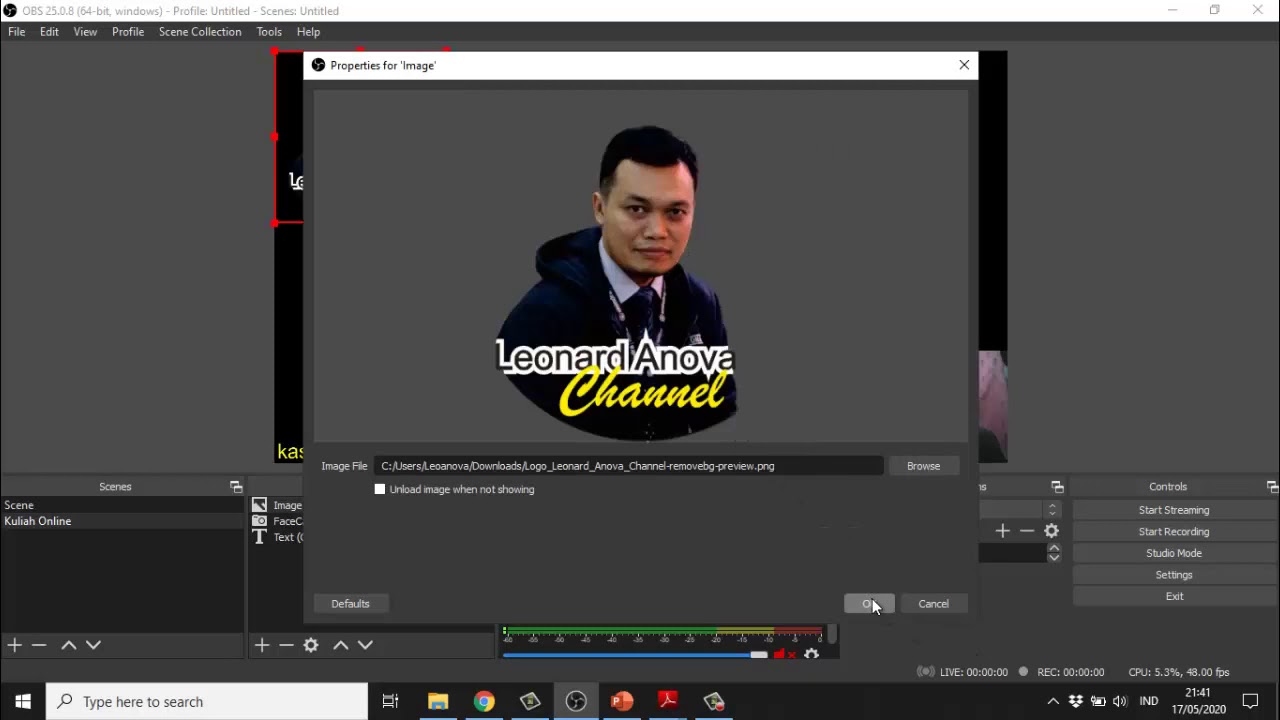The image size is (1280, 720).
Task: Open Dropbox tray icon
Action: pos(1076,701)
